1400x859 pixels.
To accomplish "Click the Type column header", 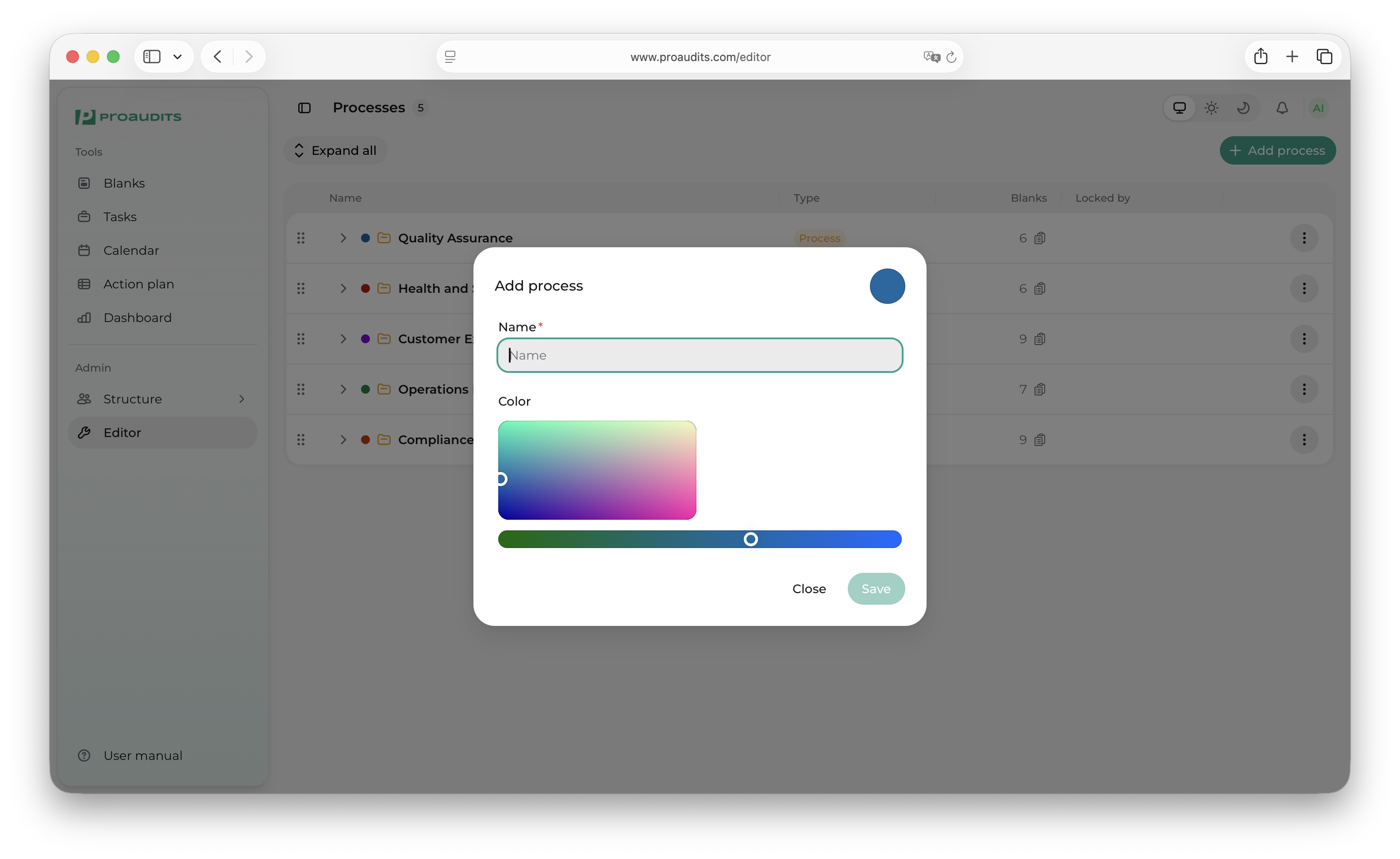I will [x=806, y=198].
